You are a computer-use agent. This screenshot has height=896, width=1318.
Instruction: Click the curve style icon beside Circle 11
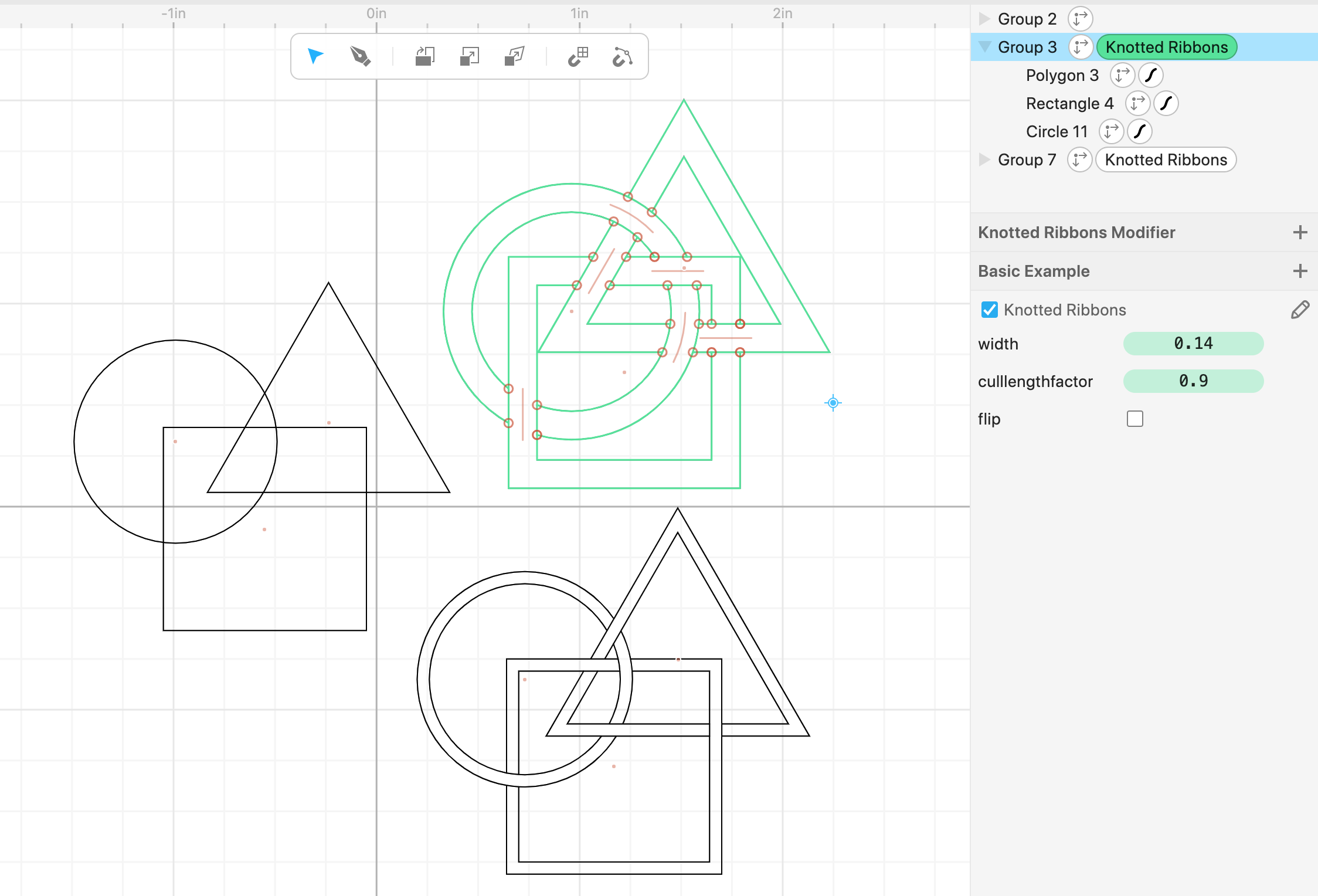(1140, 131)
